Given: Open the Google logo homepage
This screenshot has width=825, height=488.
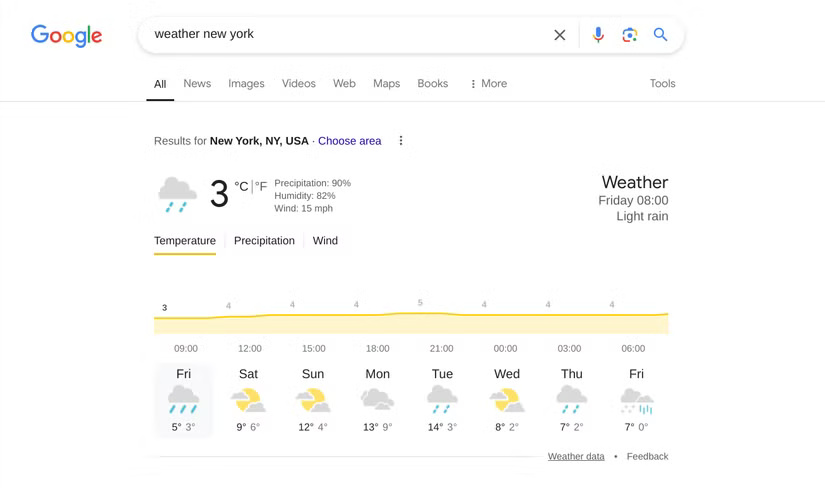Looking at the screenshot, I should pos(66,36).
